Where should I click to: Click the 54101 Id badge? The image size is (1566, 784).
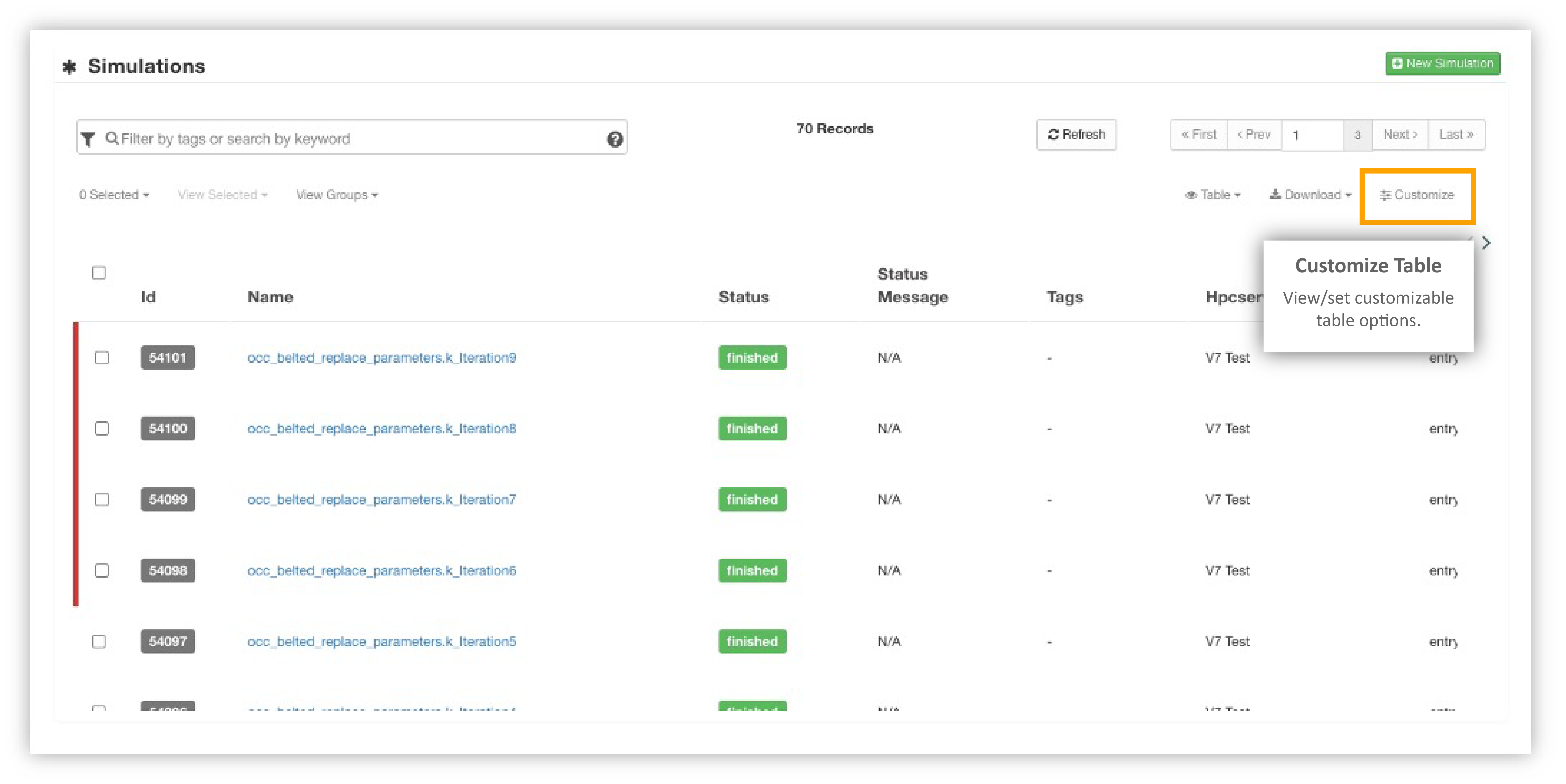(168, 357)
